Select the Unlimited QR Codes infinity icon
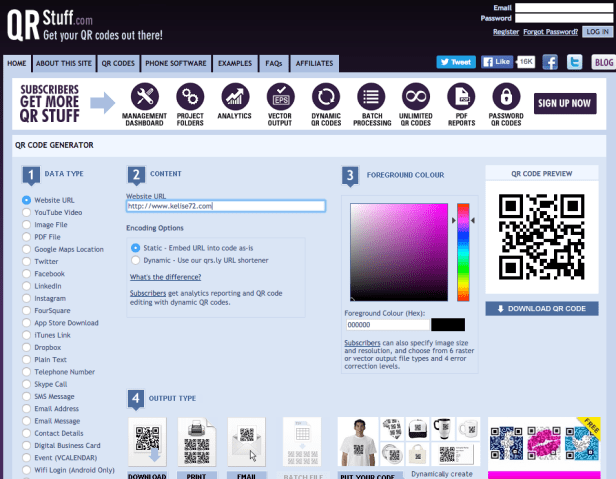The height and width of the screenshot is (479, 616). point(416,97)
